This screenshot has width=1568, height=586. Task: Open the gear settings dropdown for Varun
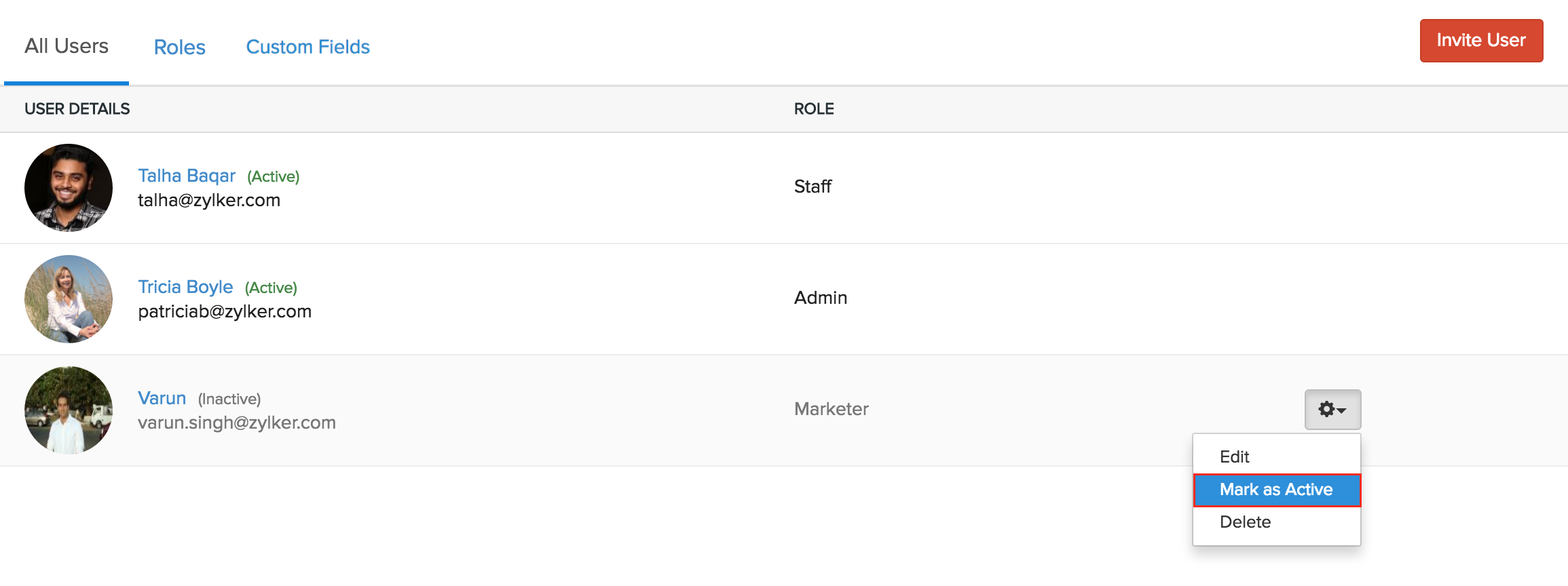[1332, 409]
